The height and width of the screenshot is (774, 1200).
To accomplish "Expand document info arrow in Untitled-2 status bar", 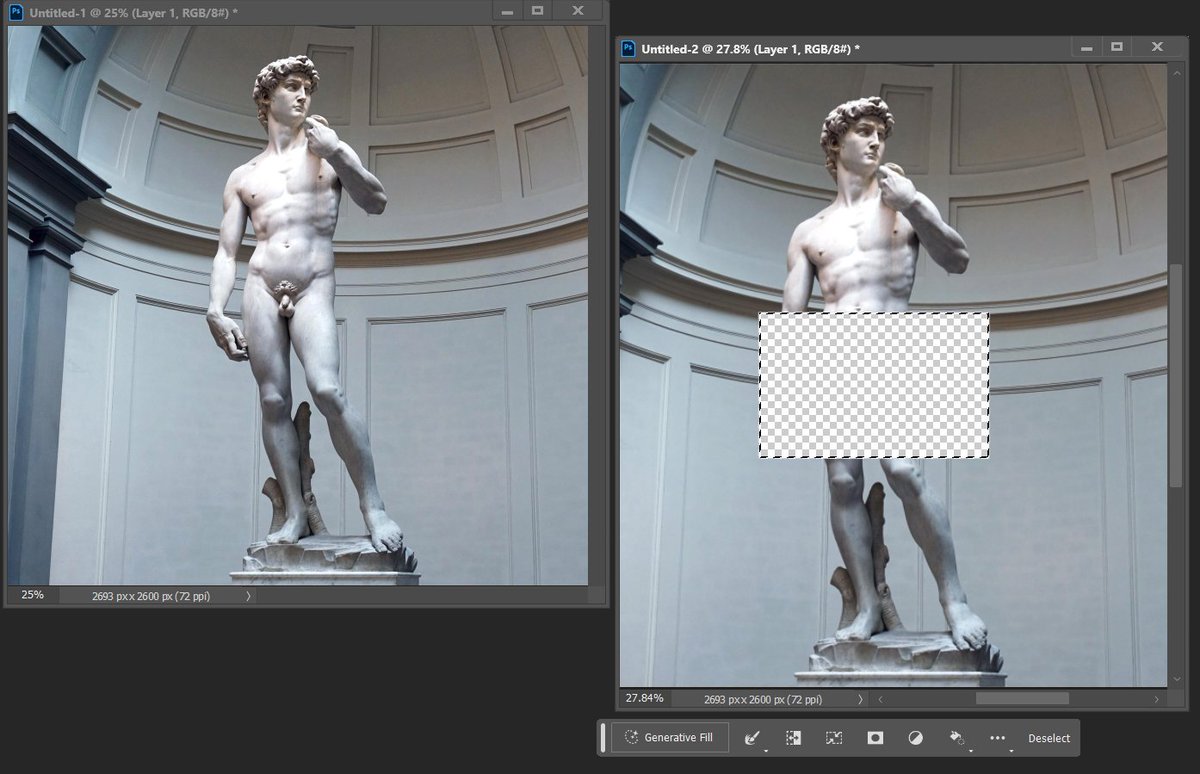I will (x=862, y=699).
